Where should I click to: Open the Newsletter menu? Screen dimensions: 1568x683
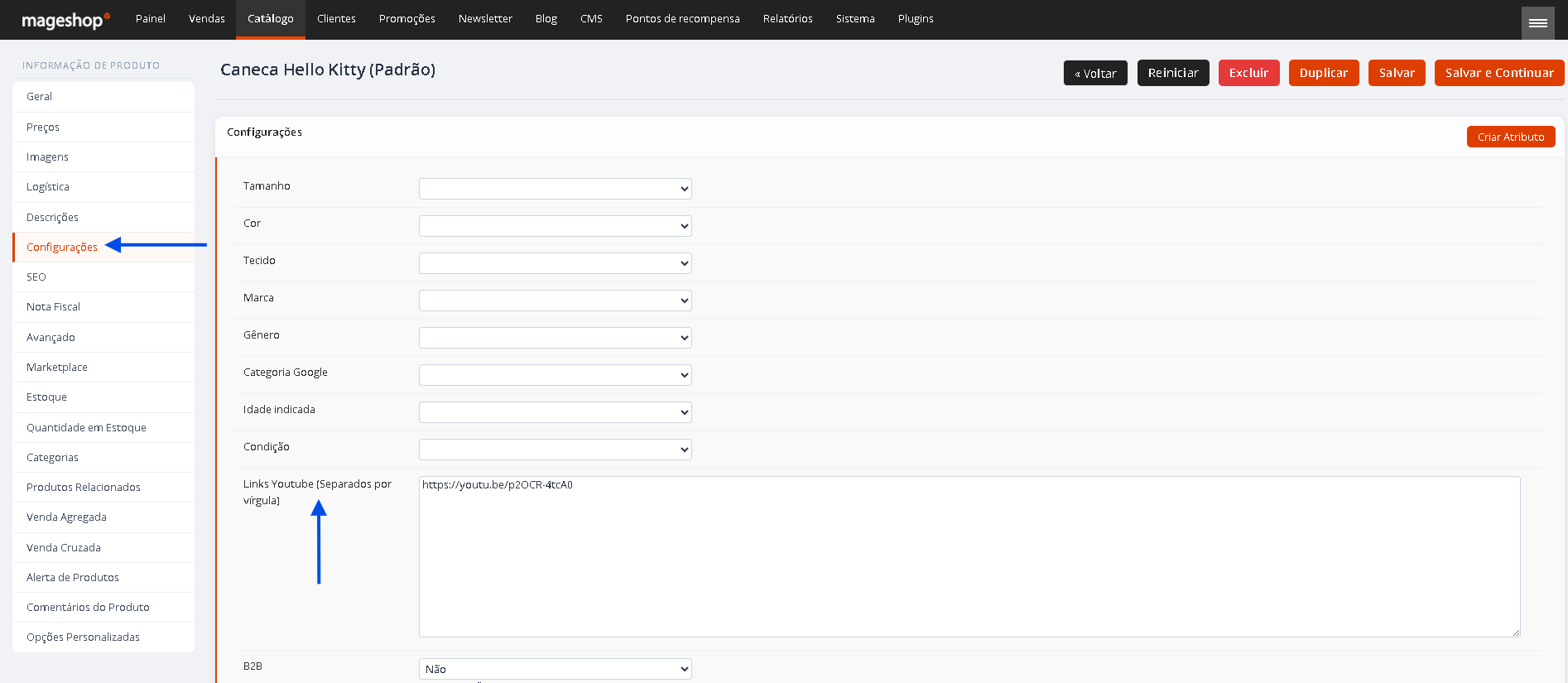pos(485,19)
